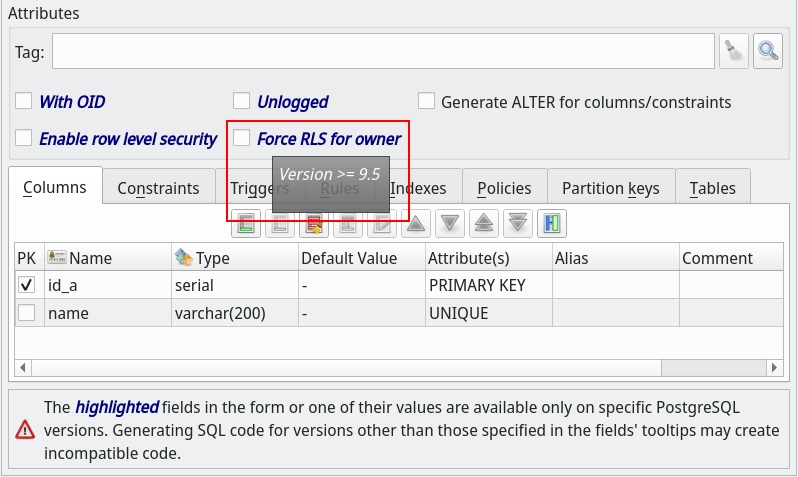798x477 pixels.
Task: Click inside the Tag input field
Action: pyautogui.click(x=383, y=51)
